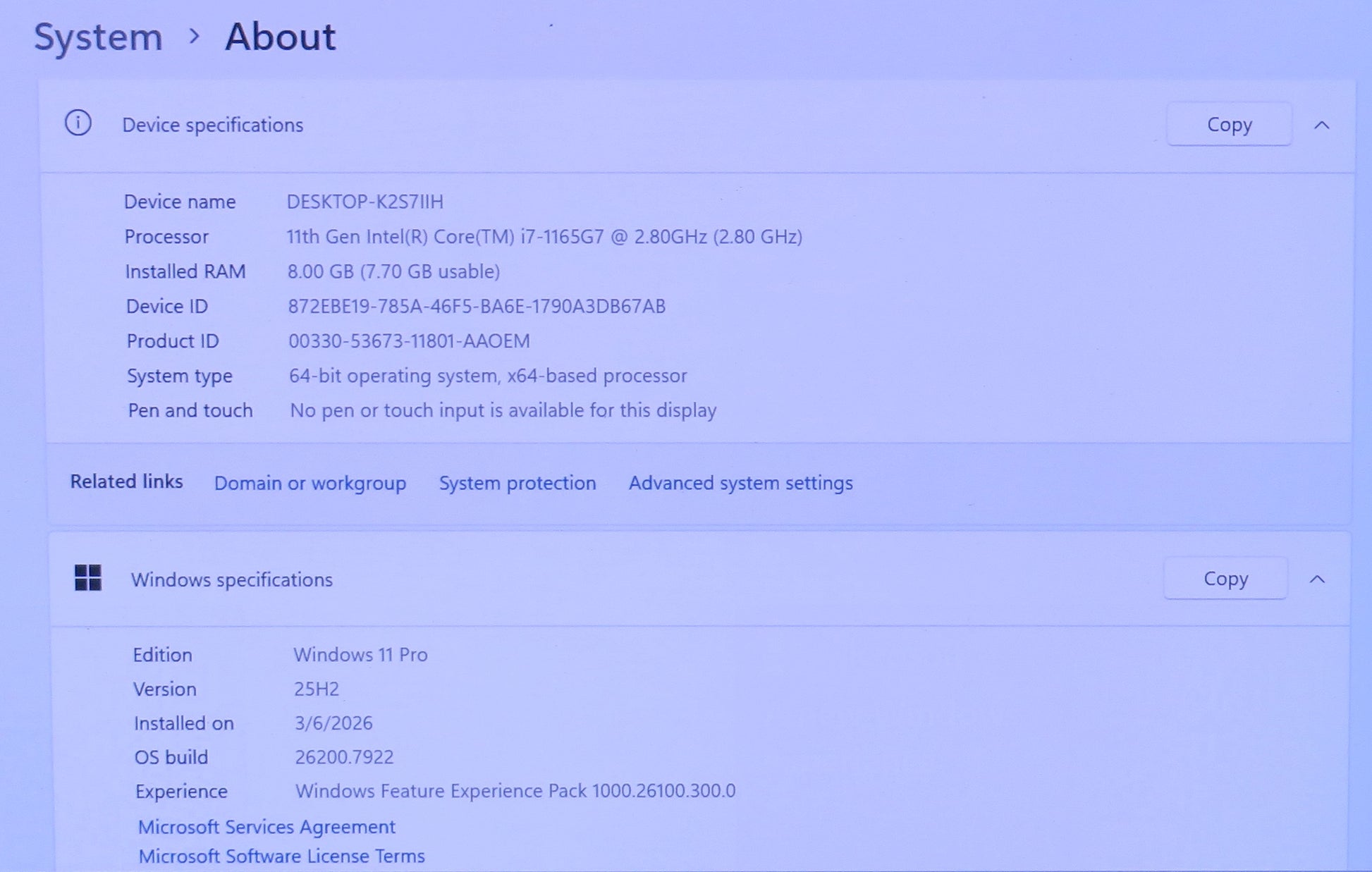Screen dimensions: 1372x872
Task: Open the System protection link
Action: [x=517, y=483]
